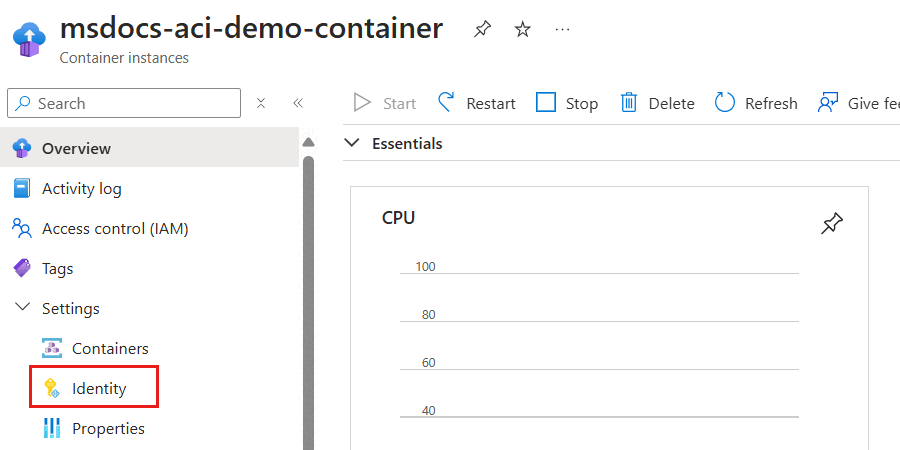Screen dimensions: 900x450
Task: Pin msdocs-aci-demo-container to favorites
Action: click(482, 30)
